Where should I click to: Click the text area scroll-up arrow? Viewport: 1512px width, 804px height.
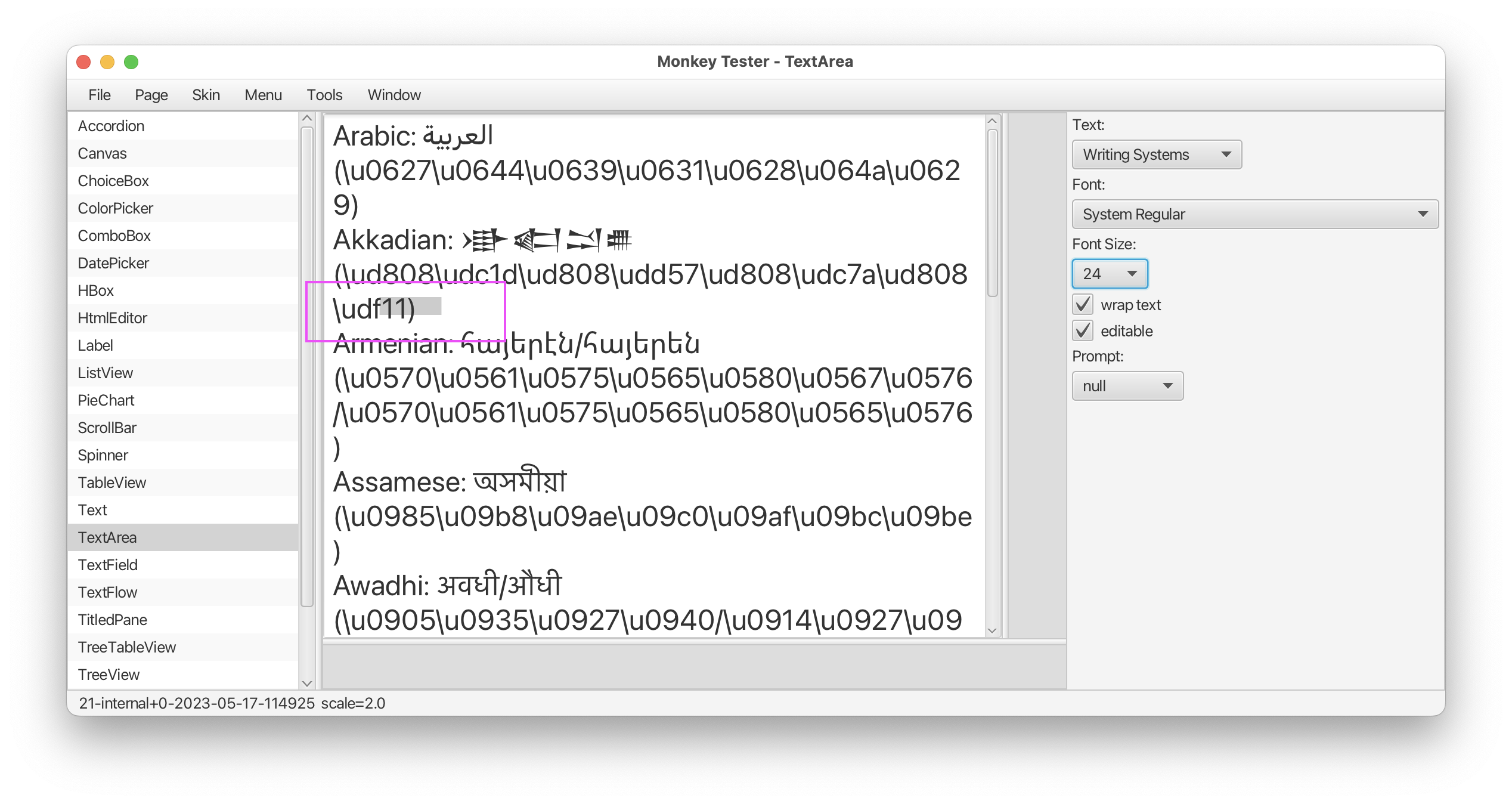tap(992, 121)
